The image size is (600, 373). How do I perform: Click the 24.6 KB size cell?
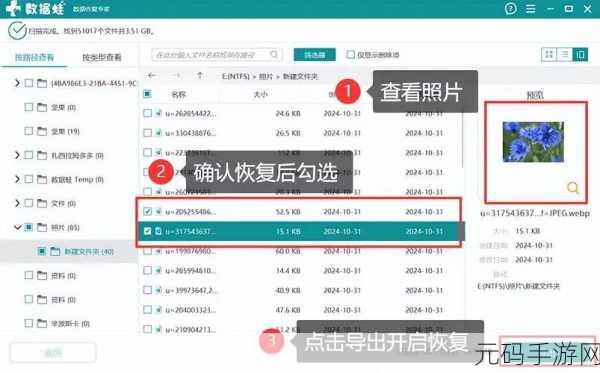288,114
